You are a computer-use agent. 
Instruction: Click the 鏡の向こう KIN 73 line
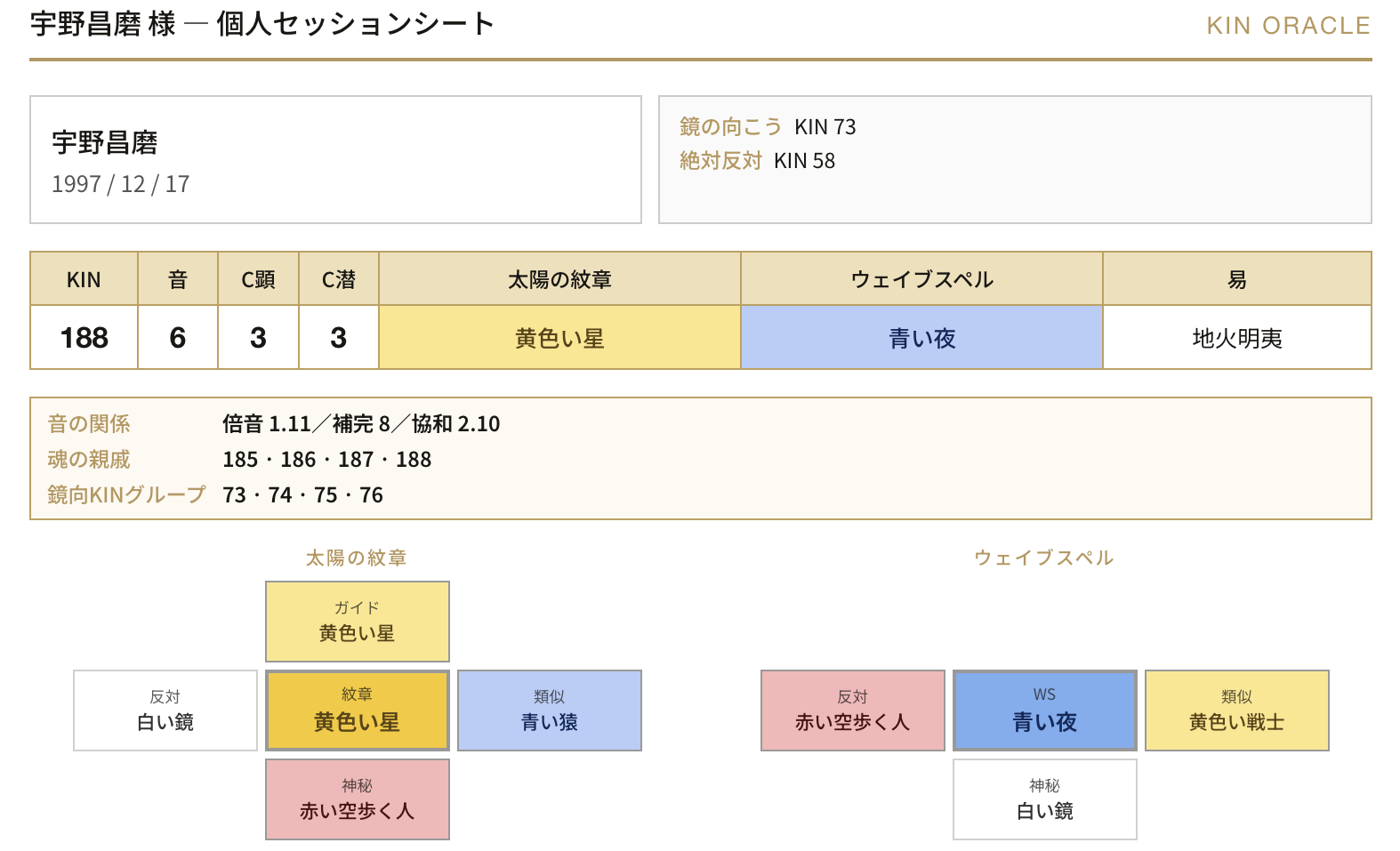click(x=768, y=127)
